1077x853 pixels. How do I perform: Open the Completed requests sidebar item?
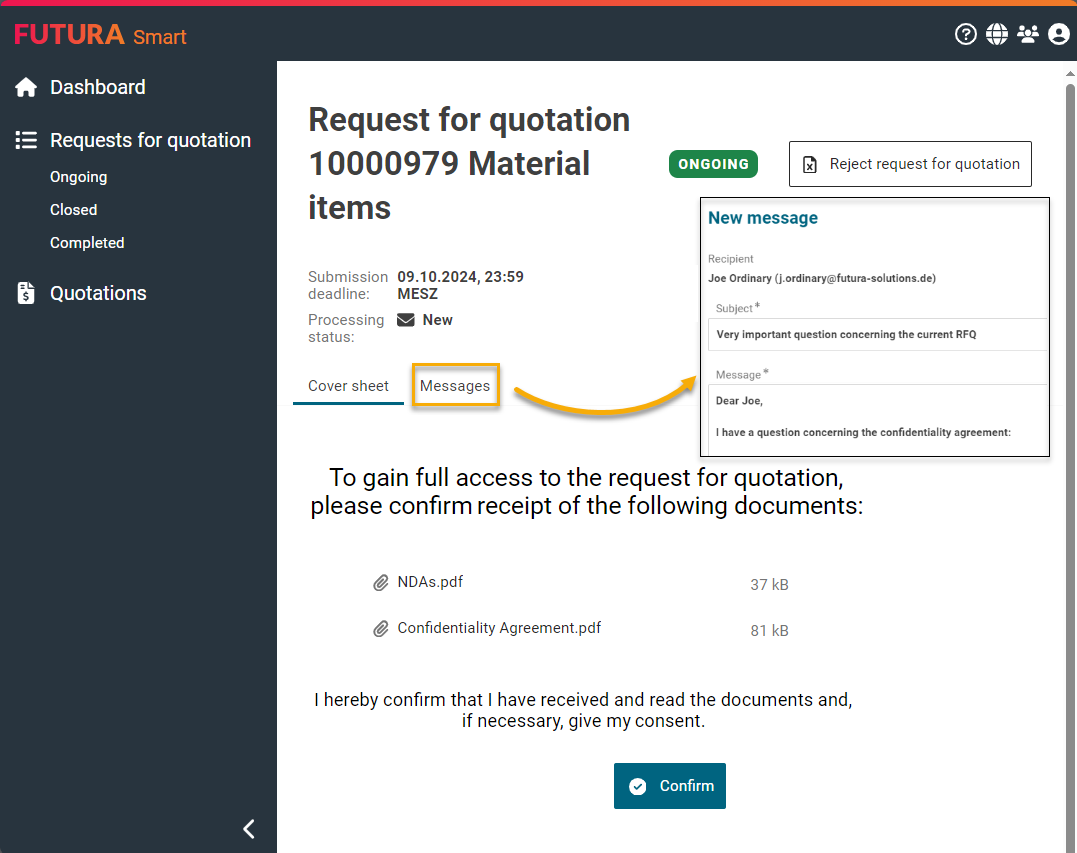(x=87, y=243)
